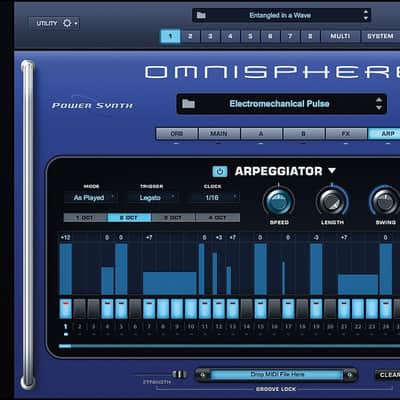
Task: Toggle arpeggiator step 1 button
Action: click(66, 309)
